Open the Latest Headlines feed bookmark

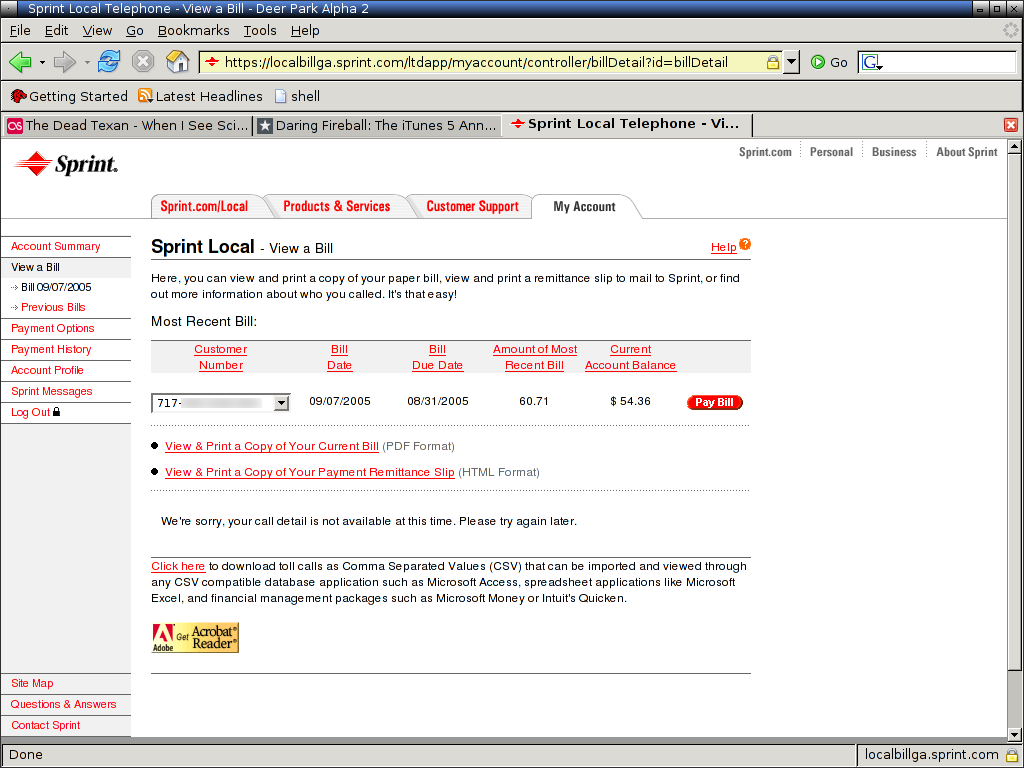click(200, 97)
